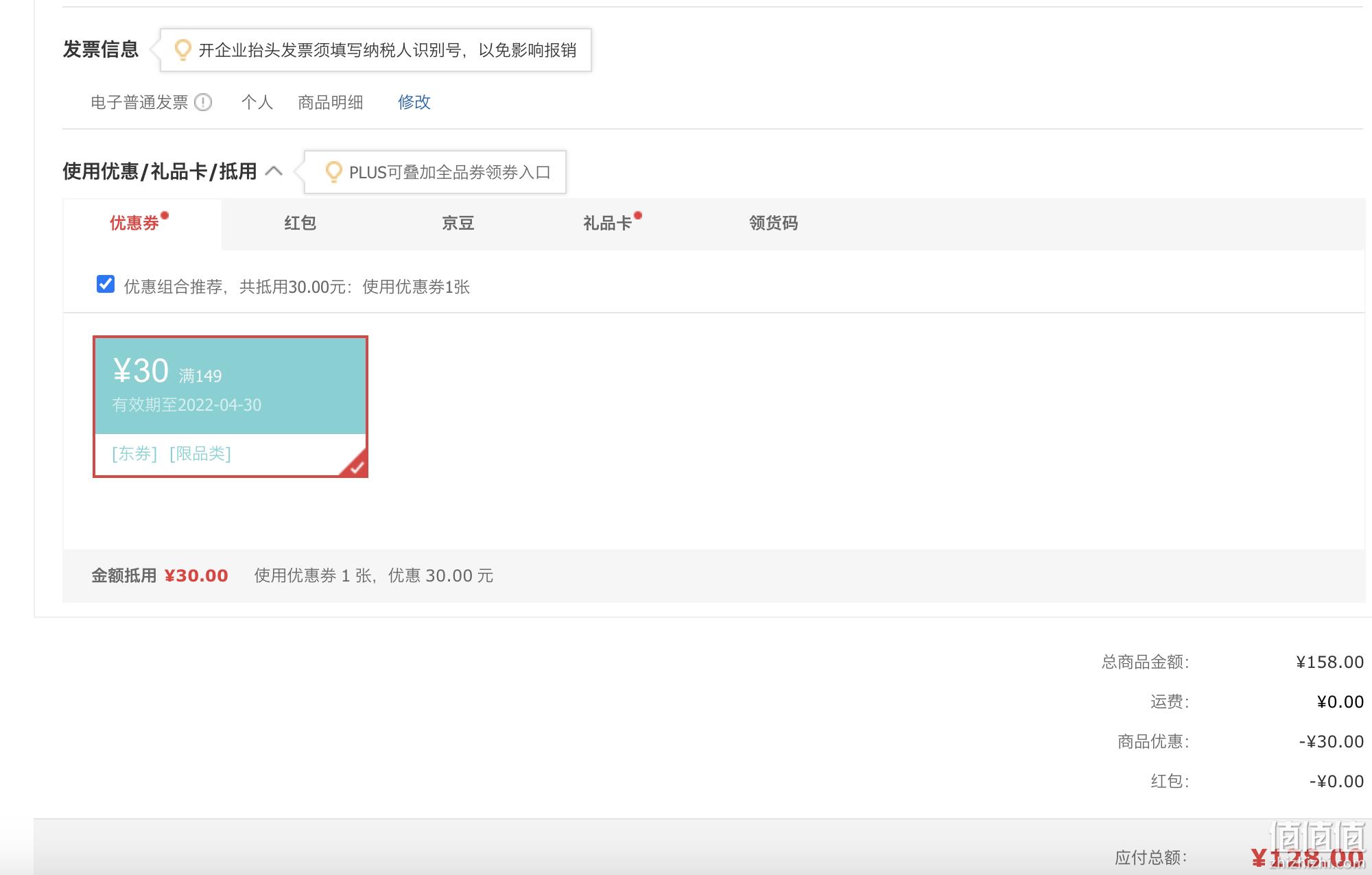Click the 修改 invoice link
This screenshot has height=875, width=1372.
click(414, 102)
